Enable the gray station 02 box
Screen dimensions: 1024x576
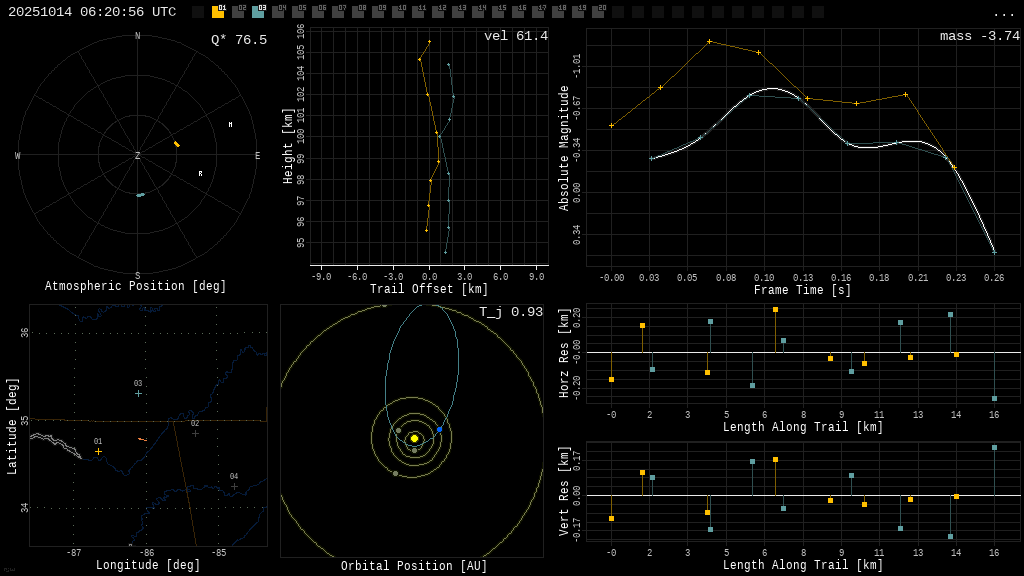click(x=238, y=12)
